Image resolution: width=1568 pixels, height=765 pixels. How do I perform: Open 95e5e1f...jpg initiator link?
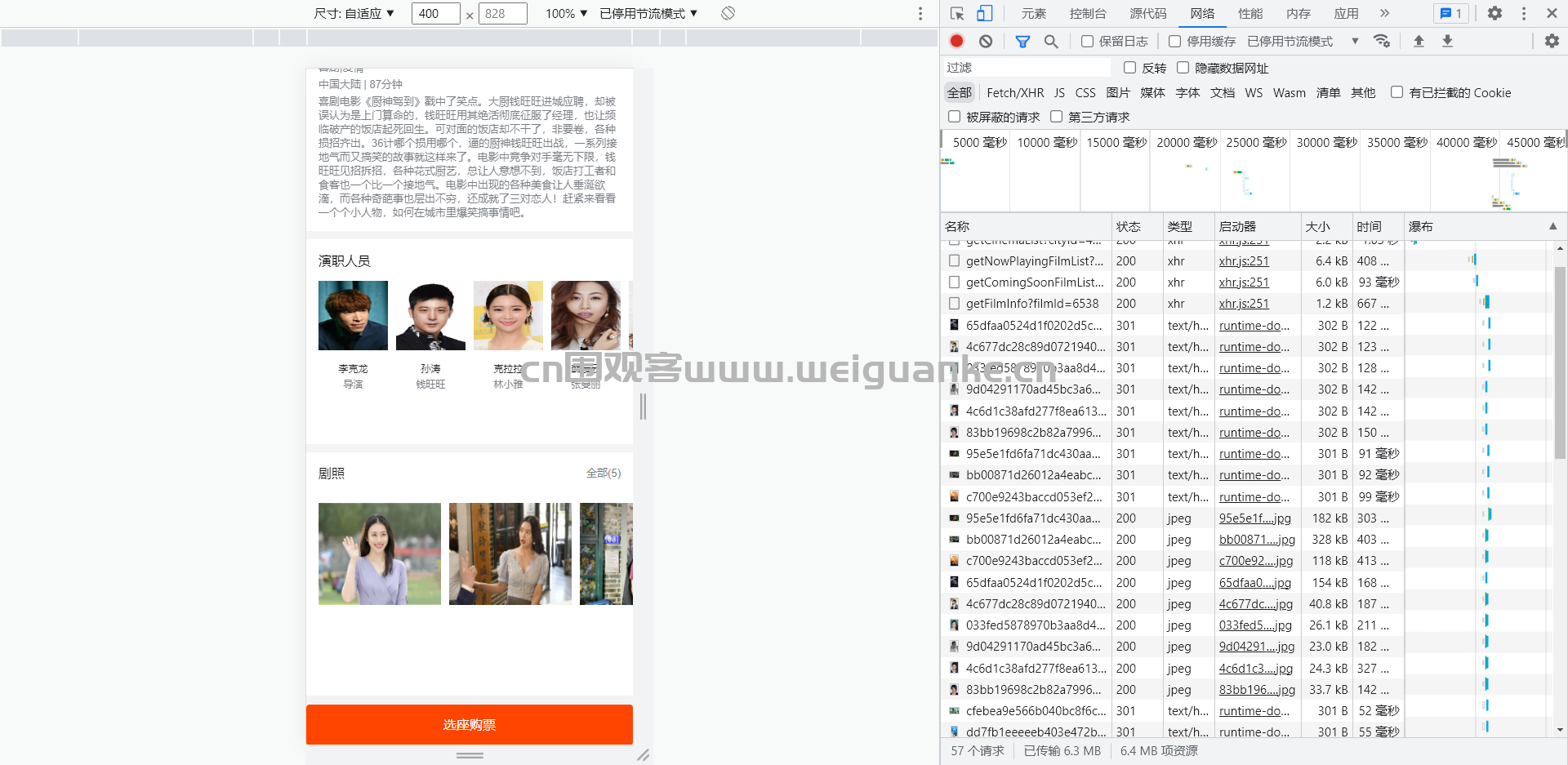[x=1255, y=518]
